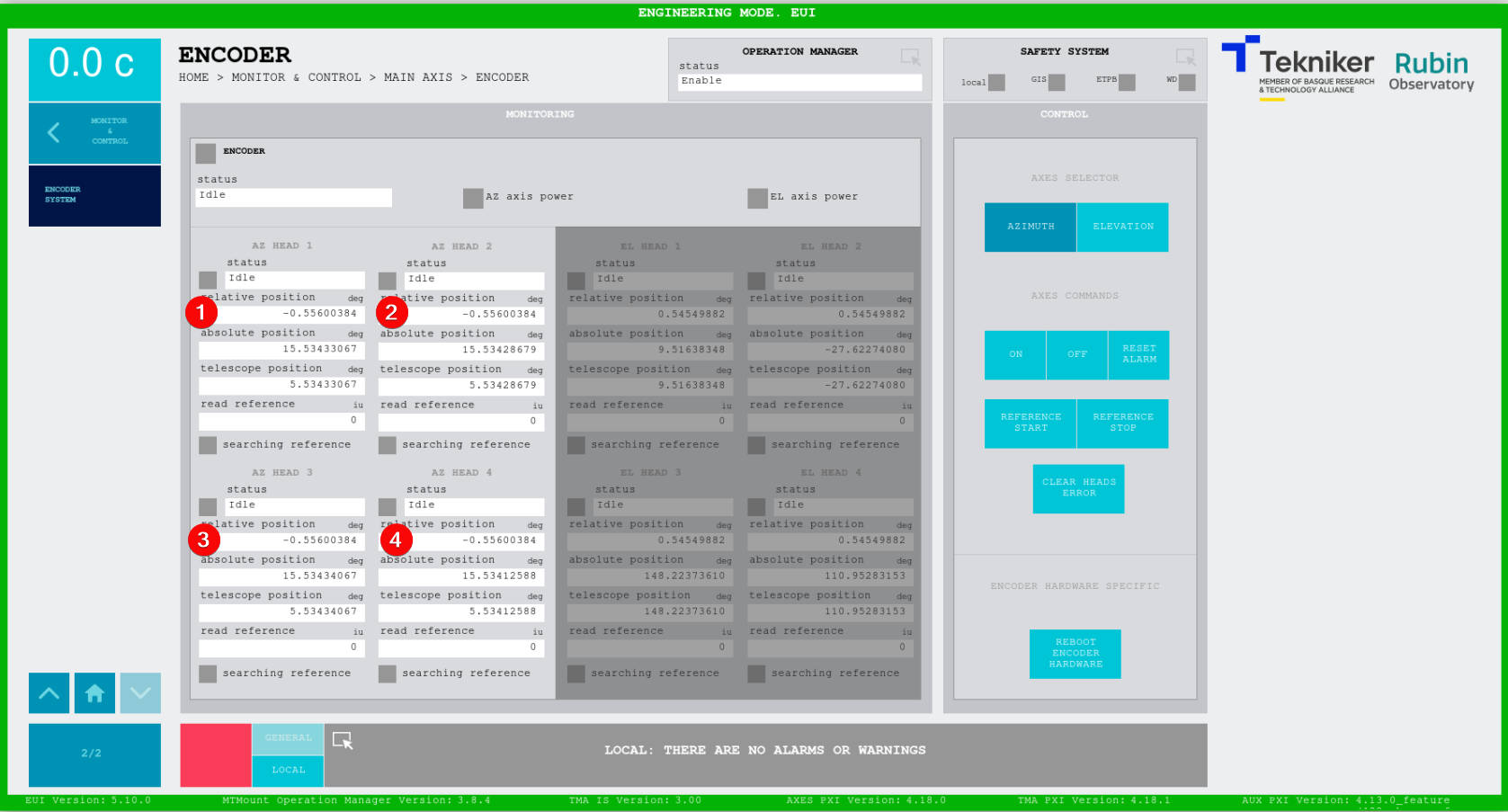
Task: Click CLEAR HEADS ERROR button
Action: (1079, 488)
